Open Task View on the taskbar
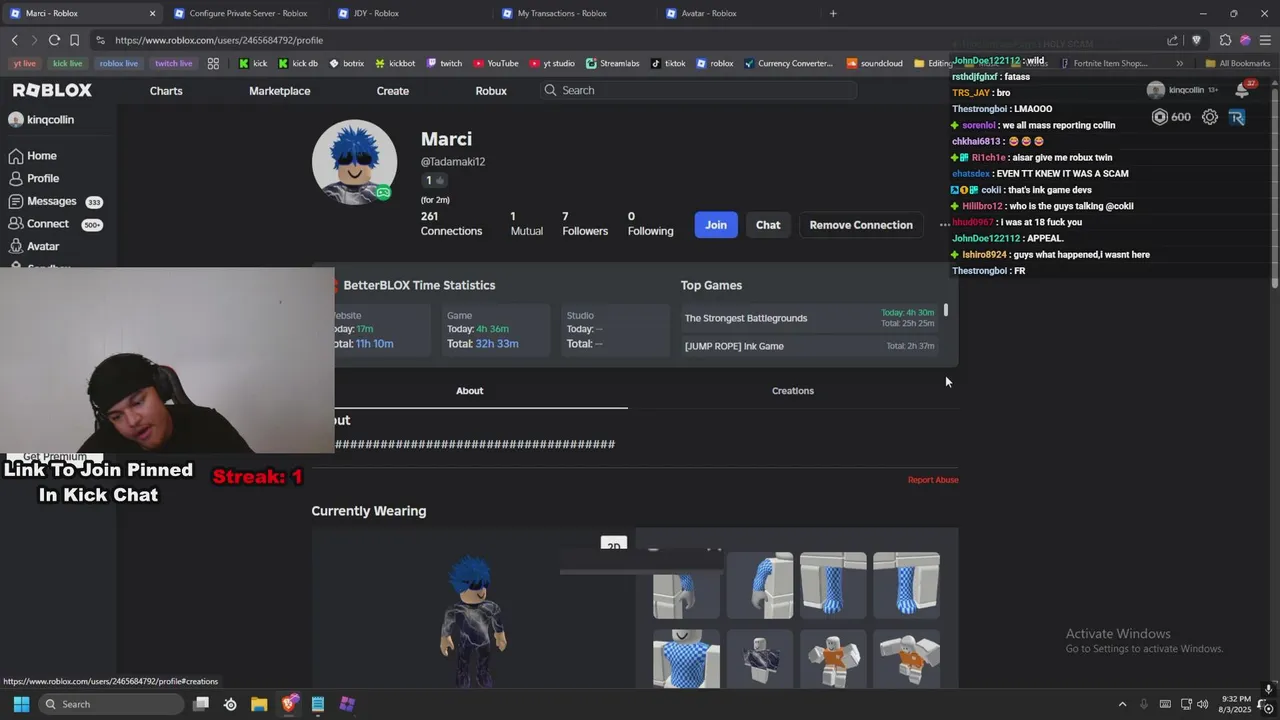Screen dimensions: 1280x720 pyautogui.click(x=201, y=704)
